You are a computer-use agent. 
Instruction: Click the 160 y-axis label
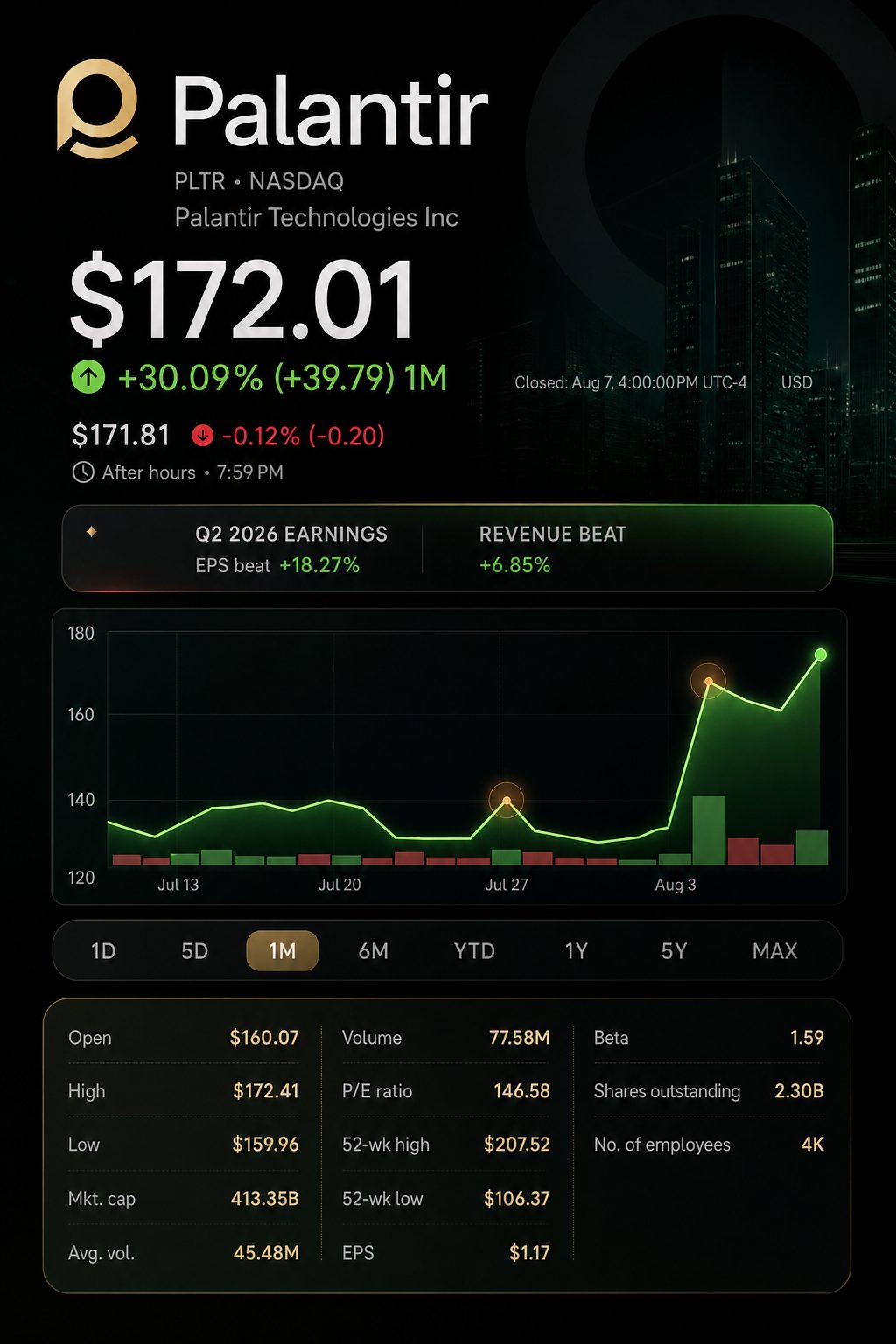point(81,715)
